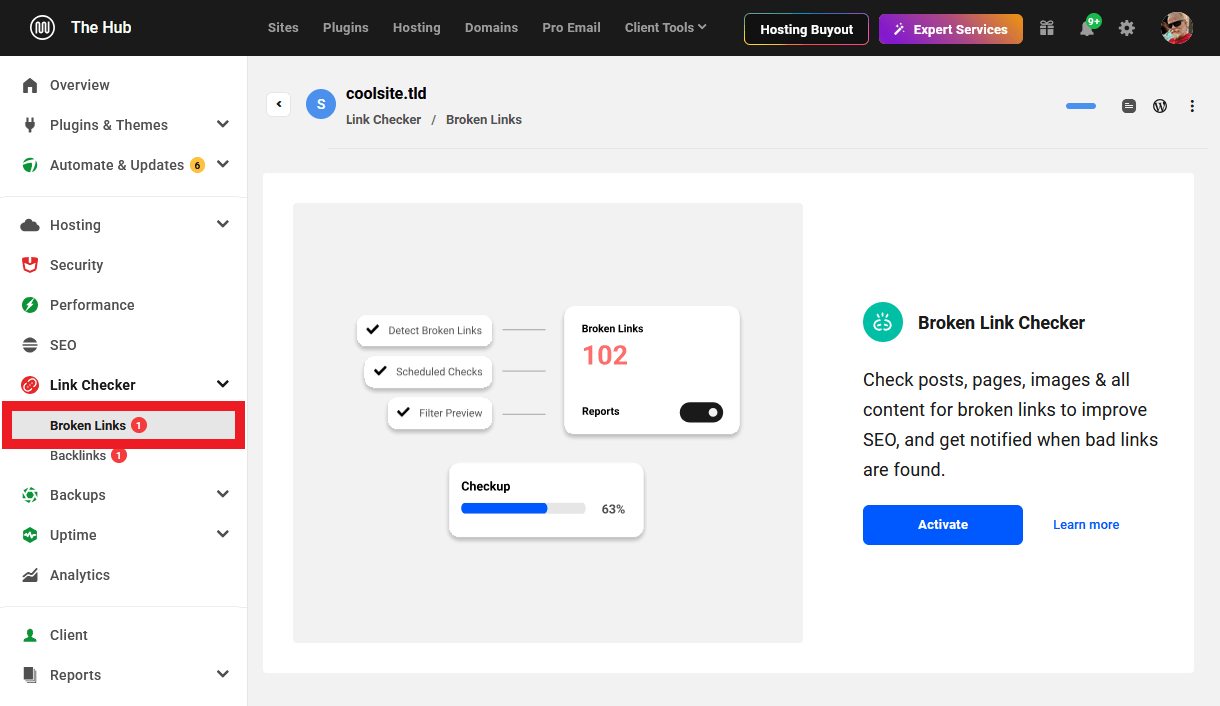The width and height of the screenshot is (1220, 706).
Task: Expand the Client Tools dropdown
Action: [x=665, y=28]
